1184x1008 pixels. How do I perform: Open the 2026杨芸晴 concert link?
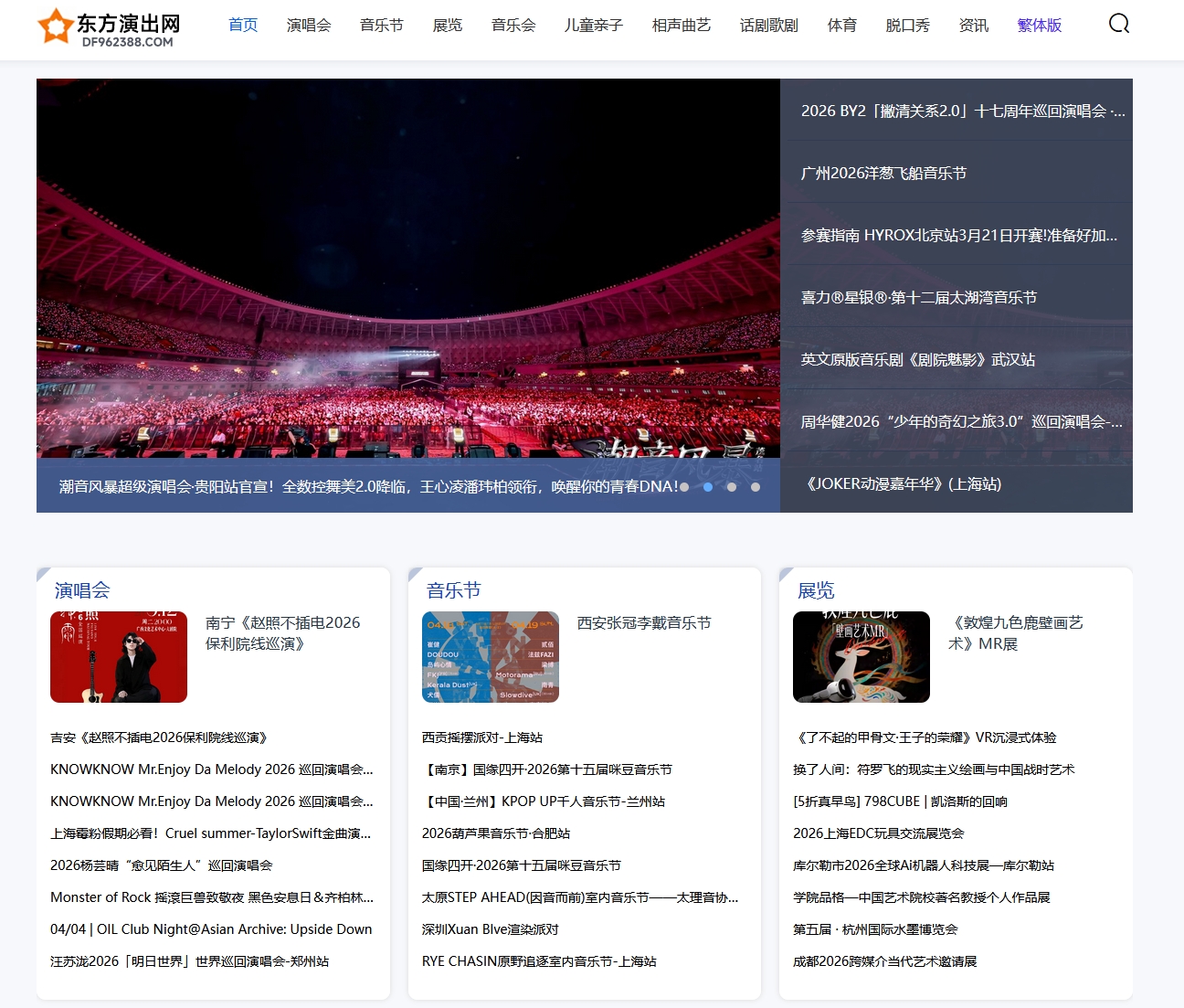(162, 865)
